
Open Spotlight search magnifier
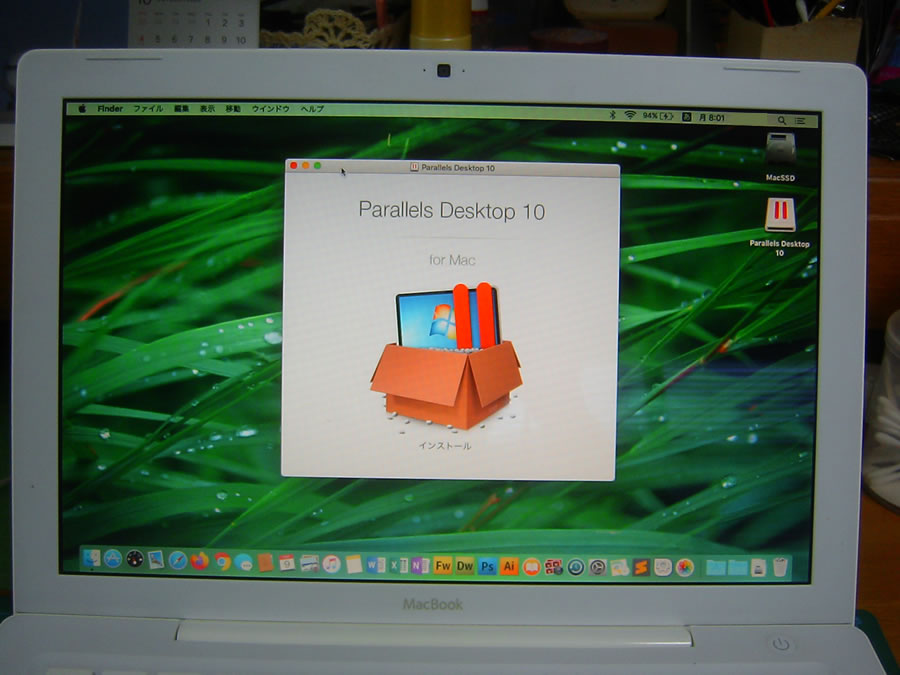pyautogui.click(x=781, y=121)
